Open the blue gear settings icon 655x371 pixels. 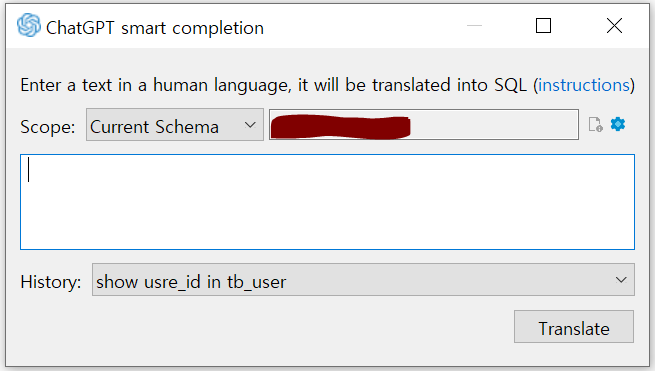click(x=618, y=125)
